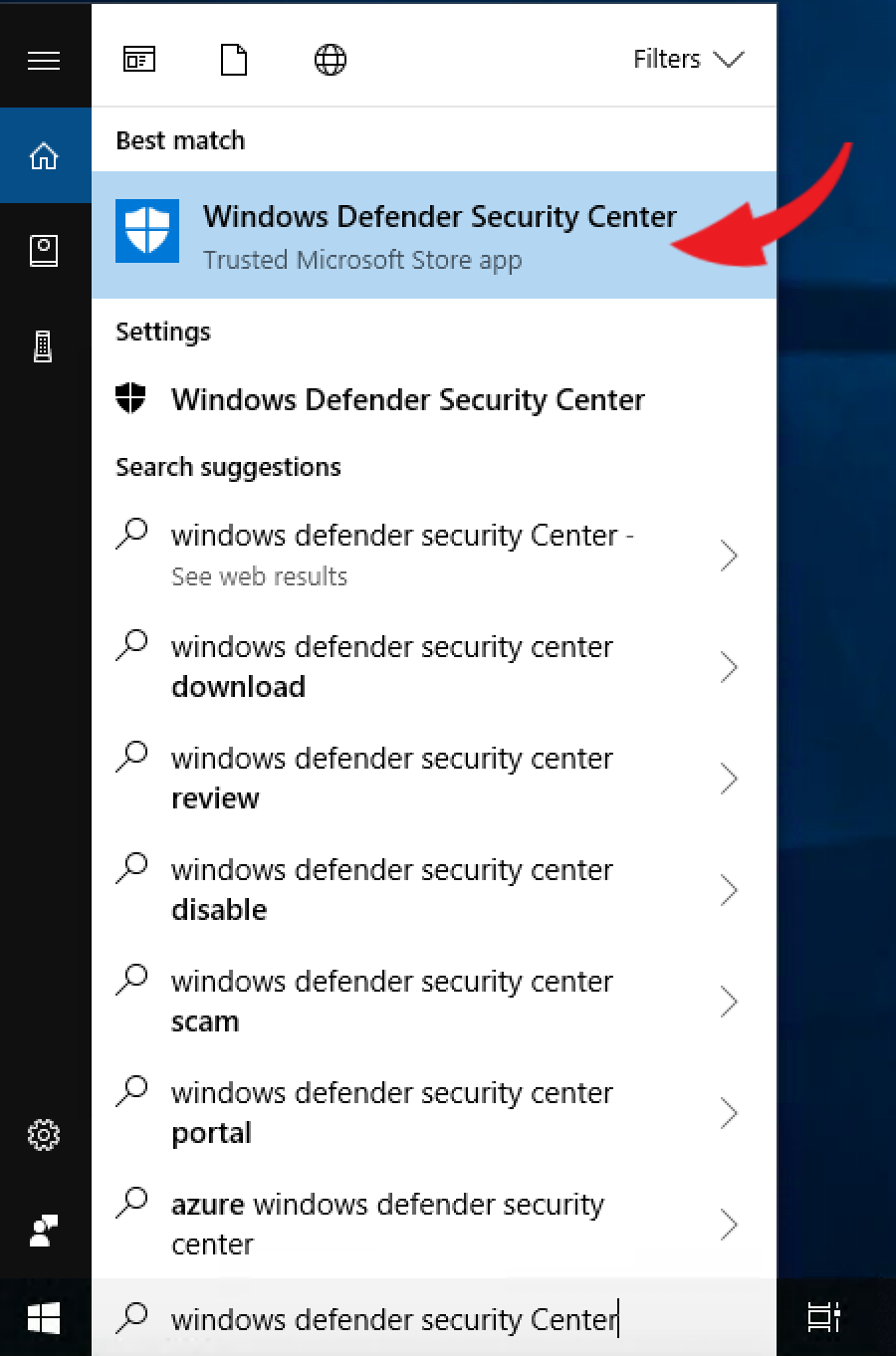The image size is (896, 1356).
Task: Click the devices tower icon in sidebar
Action: pyautogui.click(x=44, y=346)
